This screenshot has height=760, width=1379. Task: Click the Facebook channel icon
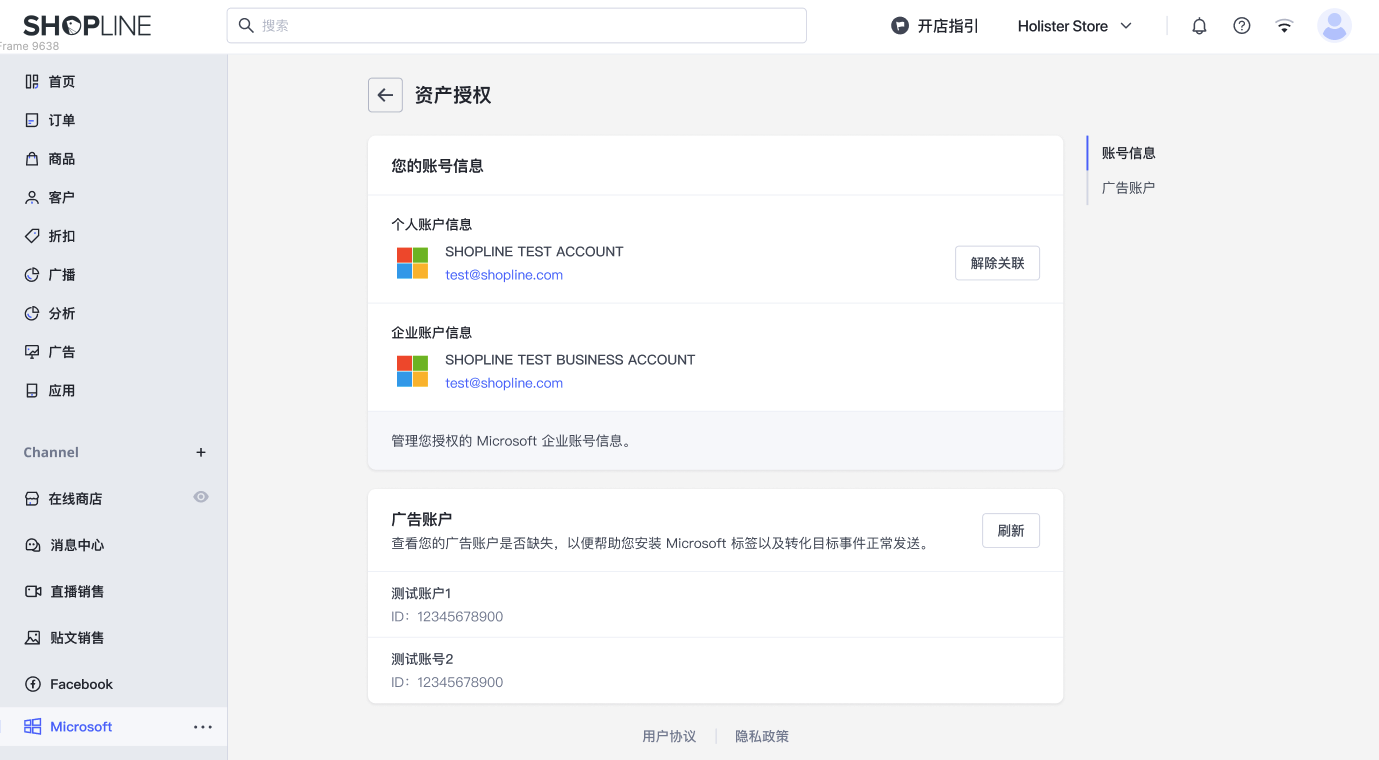(32, 684)
